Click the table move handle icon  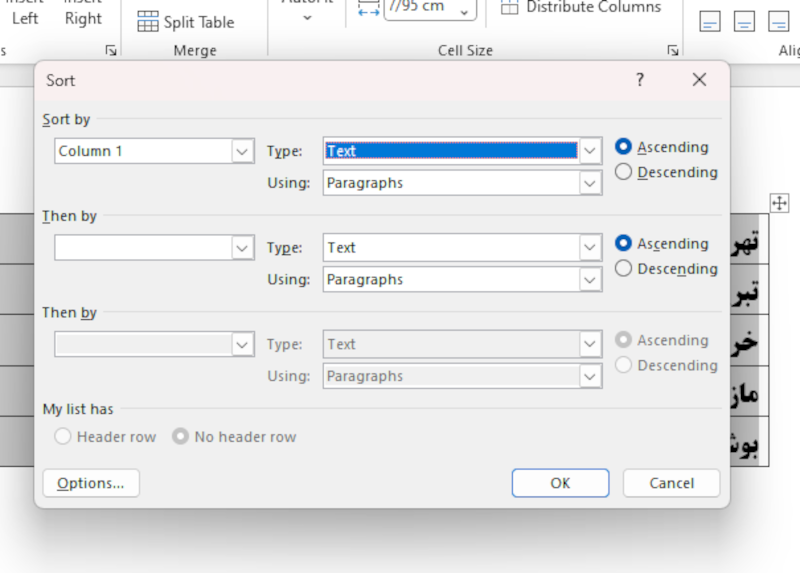click(779, 203)
